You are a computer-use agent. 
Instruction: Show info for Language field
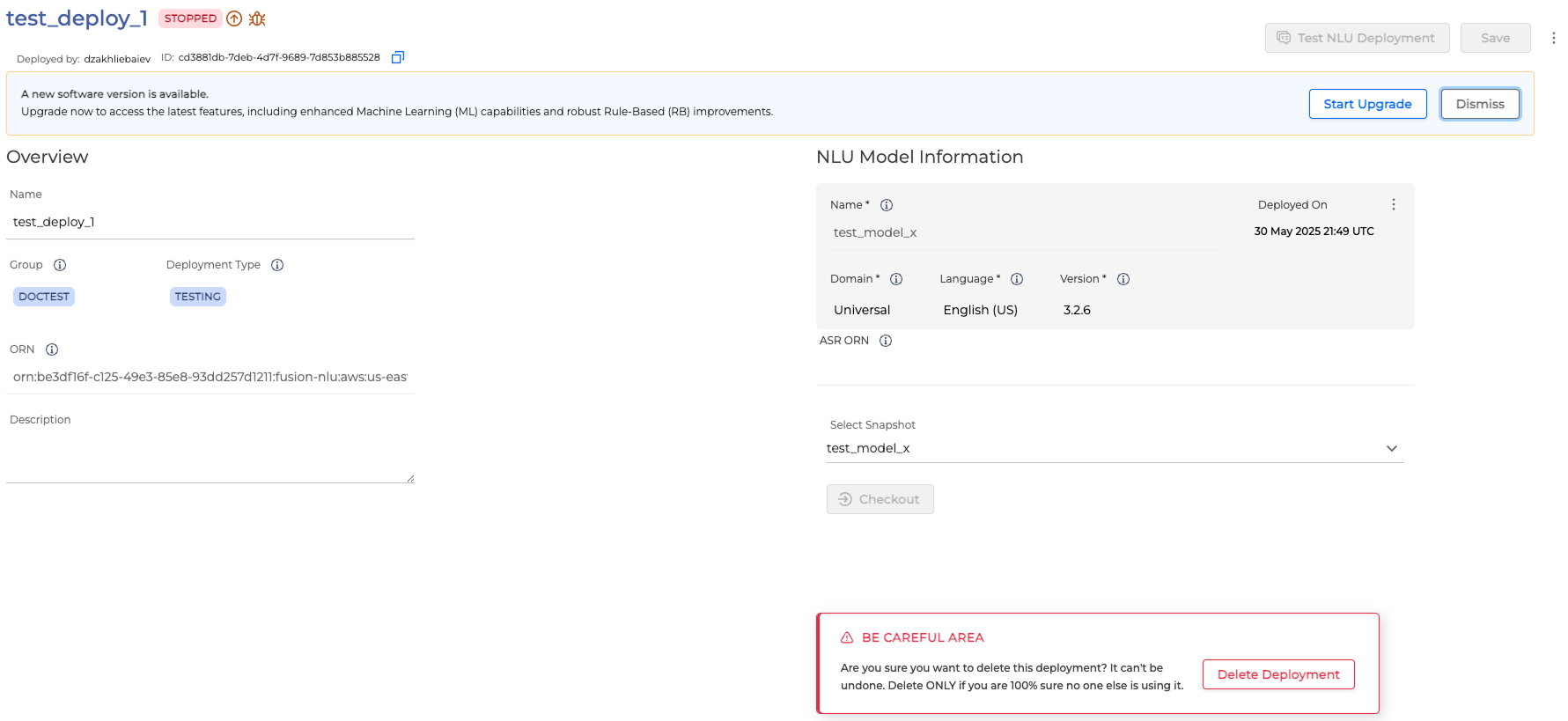1017,279
